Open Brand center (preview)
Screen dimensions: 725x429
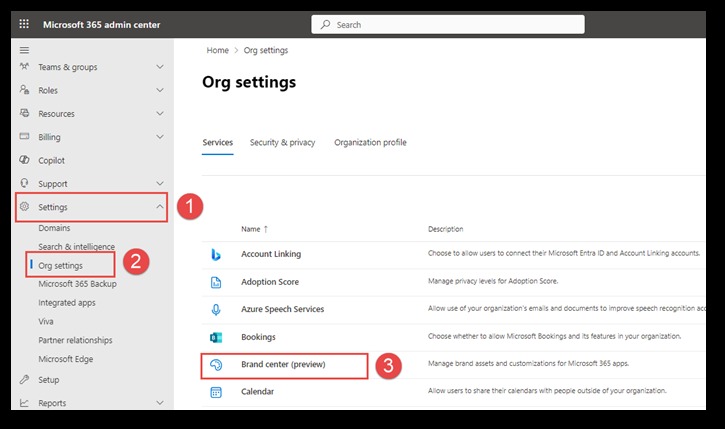pos(283,364)
